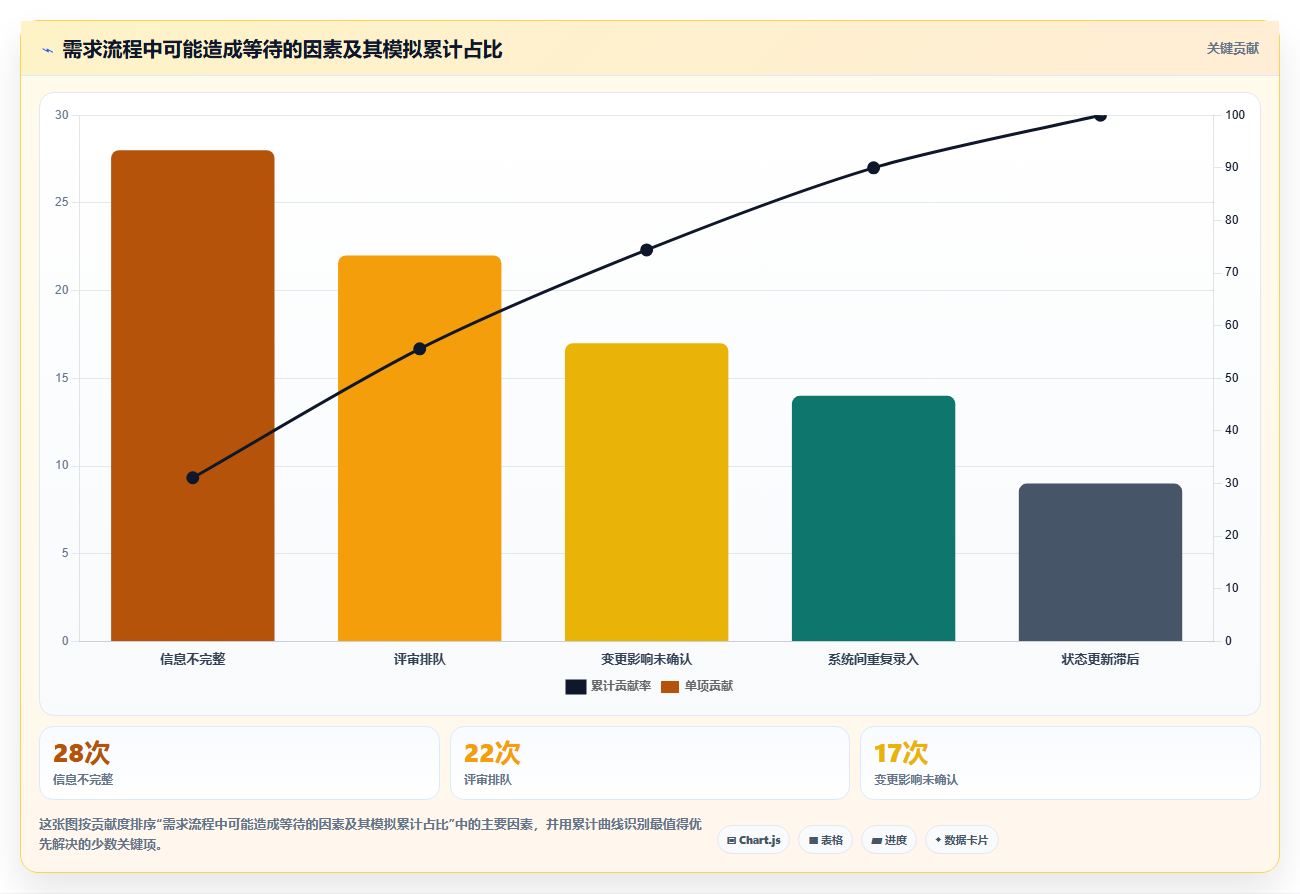This screenshot has width=1300, height=894.
Task: Click the 关键贡献 label in the header
Action: 1232,48
